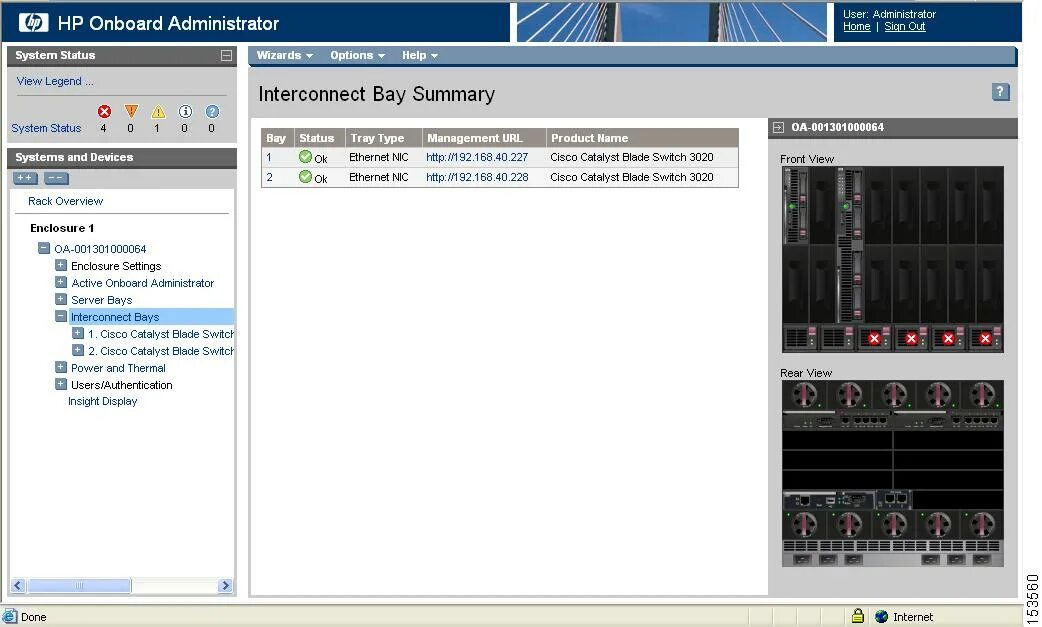Click the horizontal scrollbar thumb in tree
This screenshot has height=627, width=1042.
click(x=79, y=585)
